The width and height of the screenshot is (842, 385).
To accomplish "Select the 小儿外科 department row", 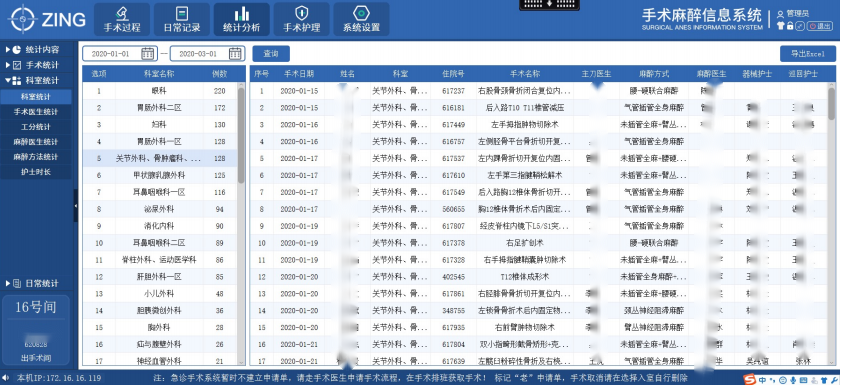I will (159, 294).
